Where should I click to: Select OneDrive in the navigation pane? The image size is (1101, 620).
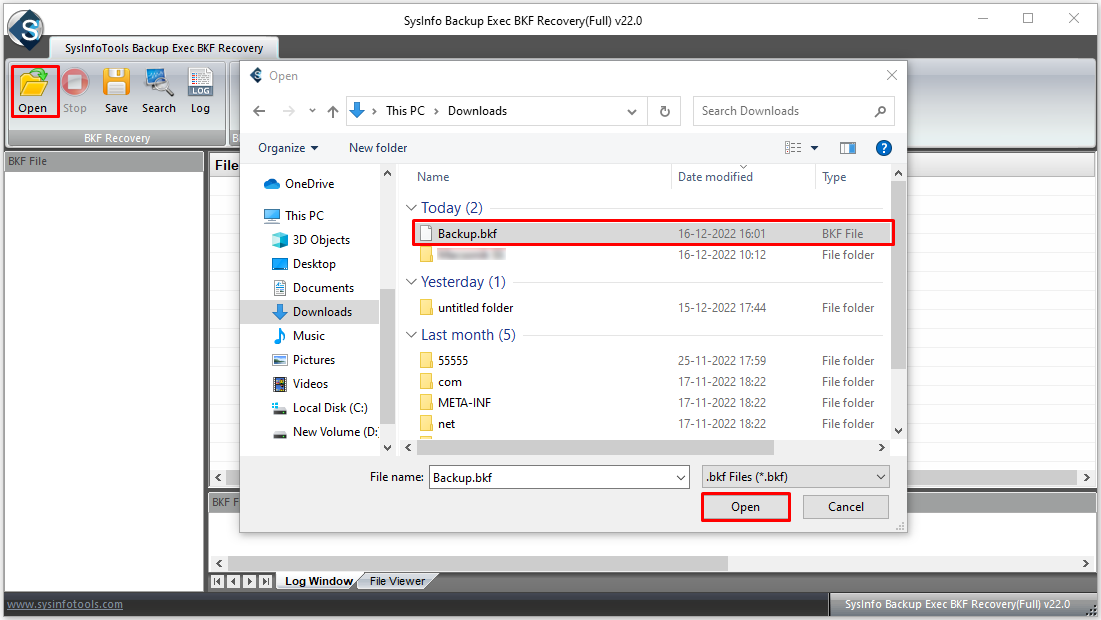300,184
